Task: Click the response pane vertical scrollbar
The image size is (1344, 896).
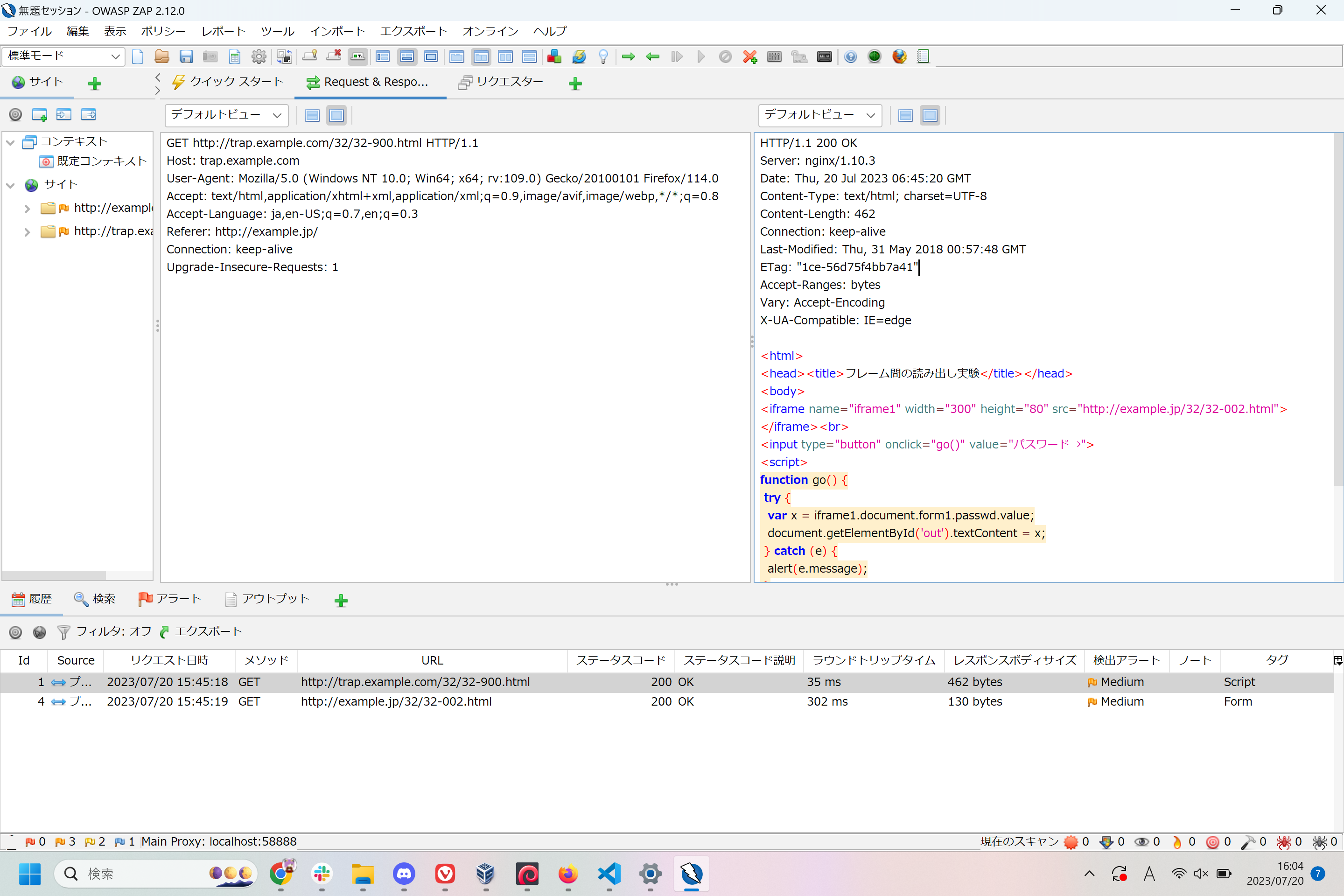Action: coord(1338,308)
